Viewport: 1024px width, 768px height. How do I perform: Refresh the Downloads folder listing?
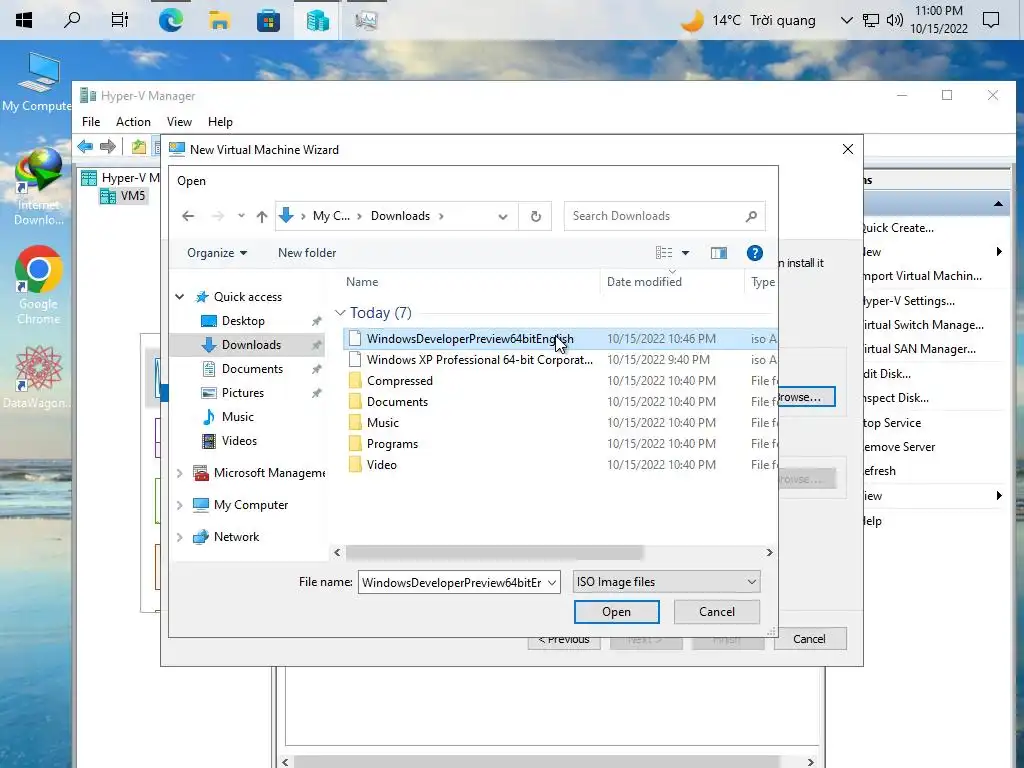[x=536, y=216]
